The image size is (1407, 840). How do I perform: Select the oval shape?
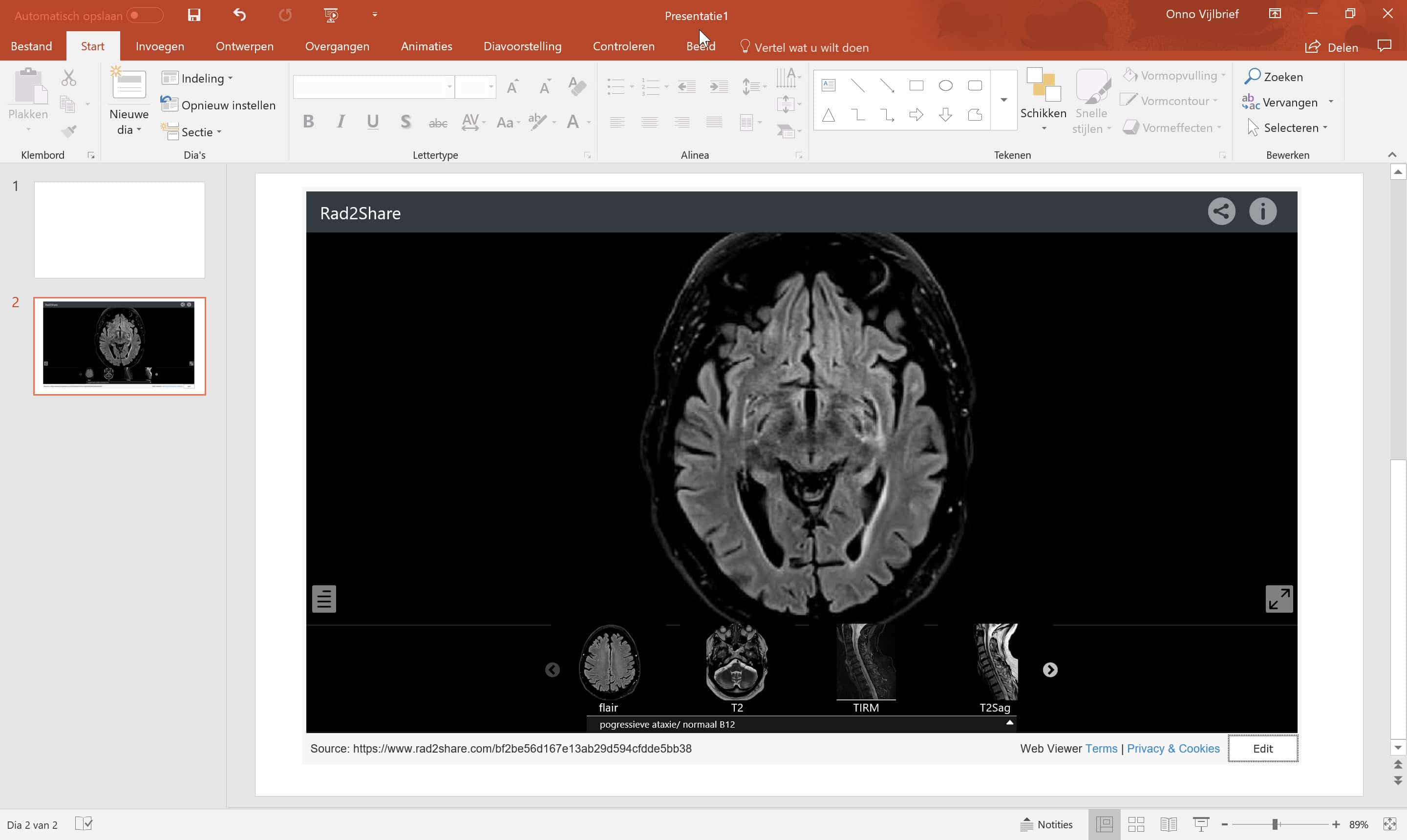coord(945,85)
